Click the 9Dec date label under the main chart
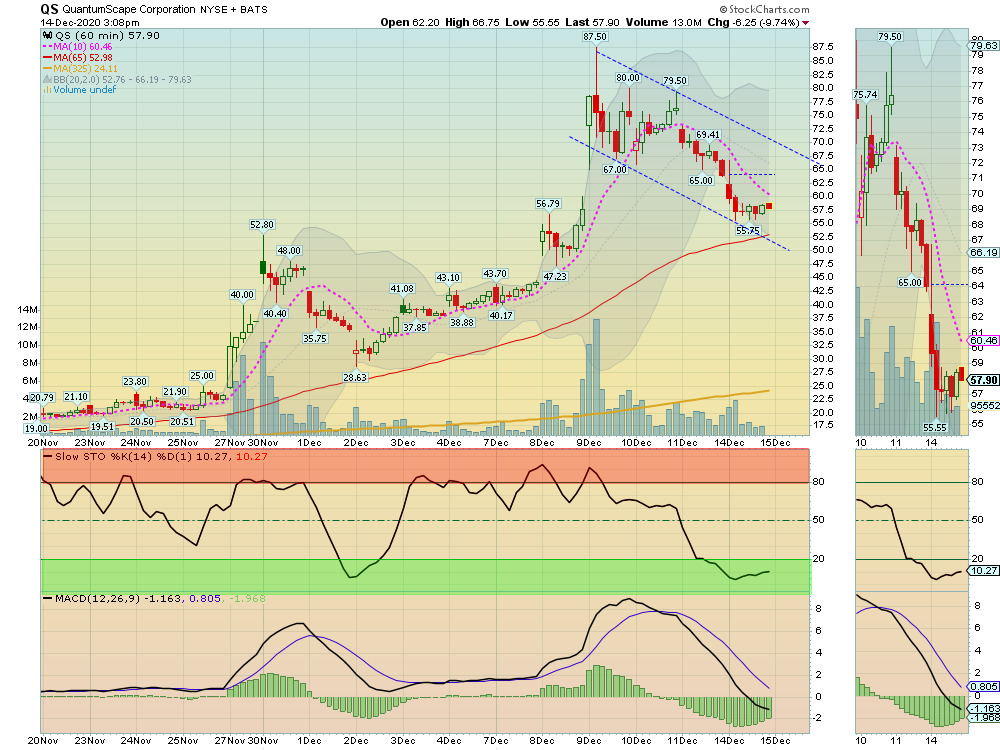The width and height of the screenshot is (1000, 750). pyautogui.click(x=588, y=443)
